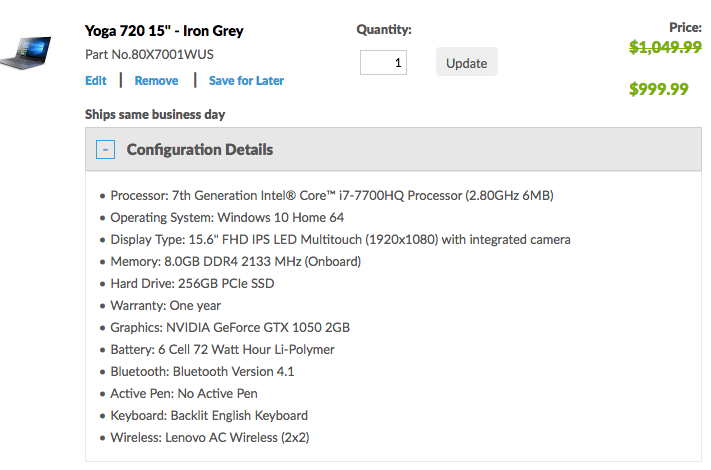Click the Hard Drive 256GB PCIe SSD line
This screenshot has width=711, height=470.
pos(192,284)
